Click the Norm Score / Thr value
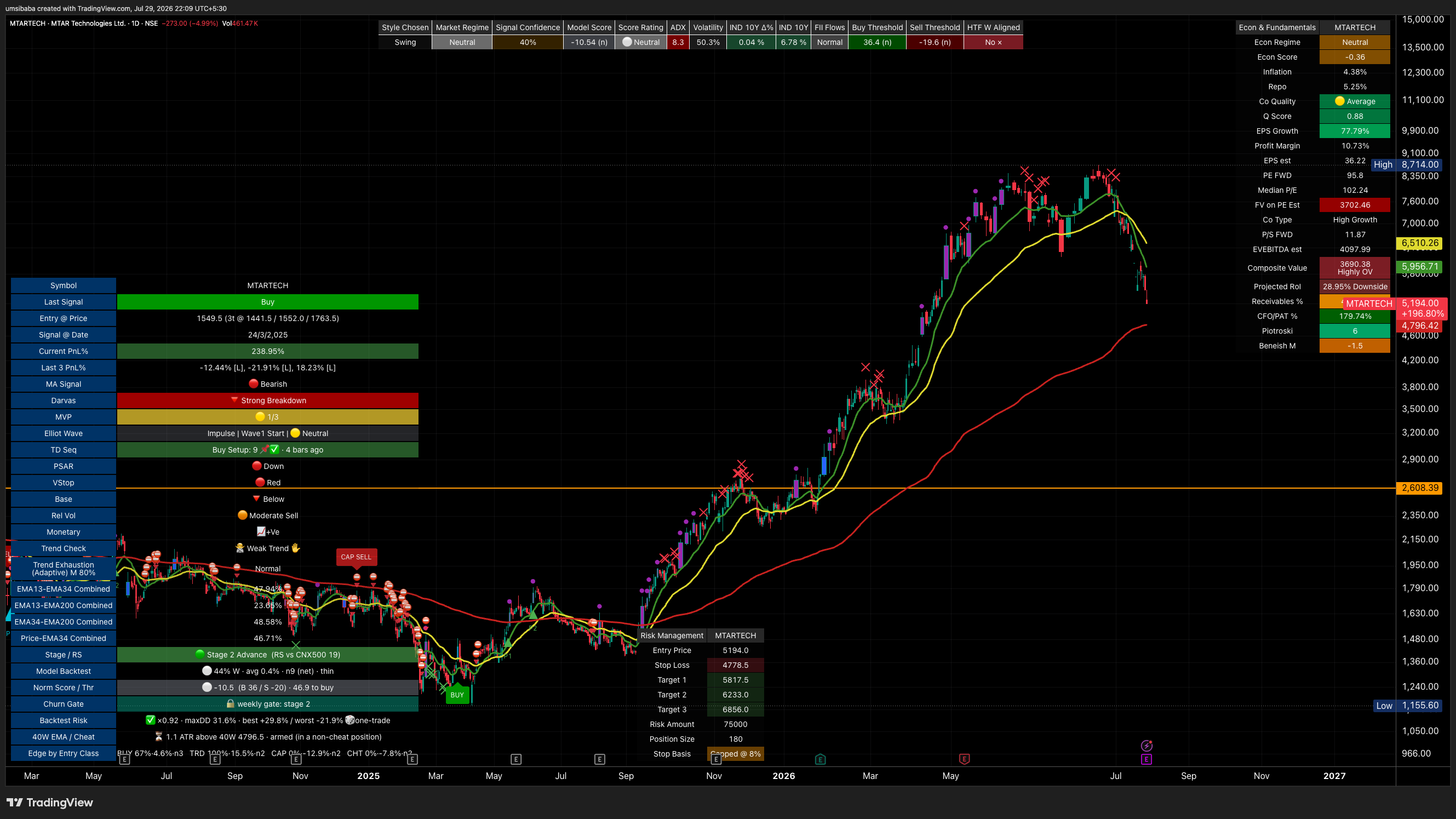The width and height of the screenshot is (1456, 819). (x=267, y=688)
